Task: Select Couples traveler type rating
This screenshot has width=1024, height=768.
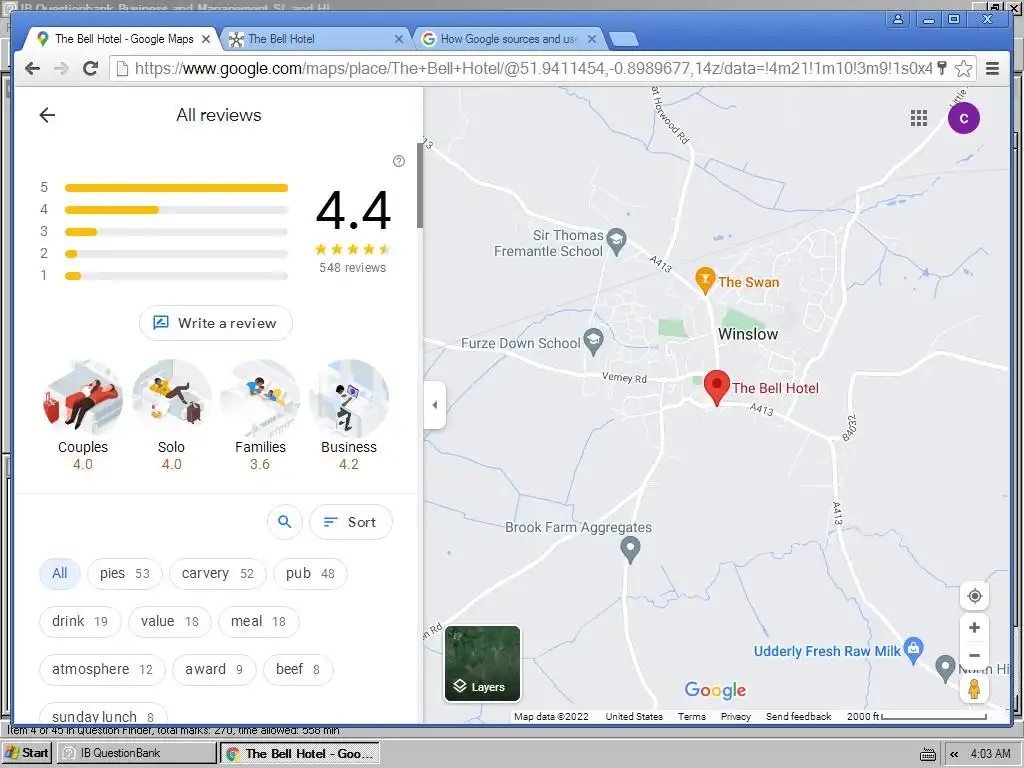Action: [83, 415]
